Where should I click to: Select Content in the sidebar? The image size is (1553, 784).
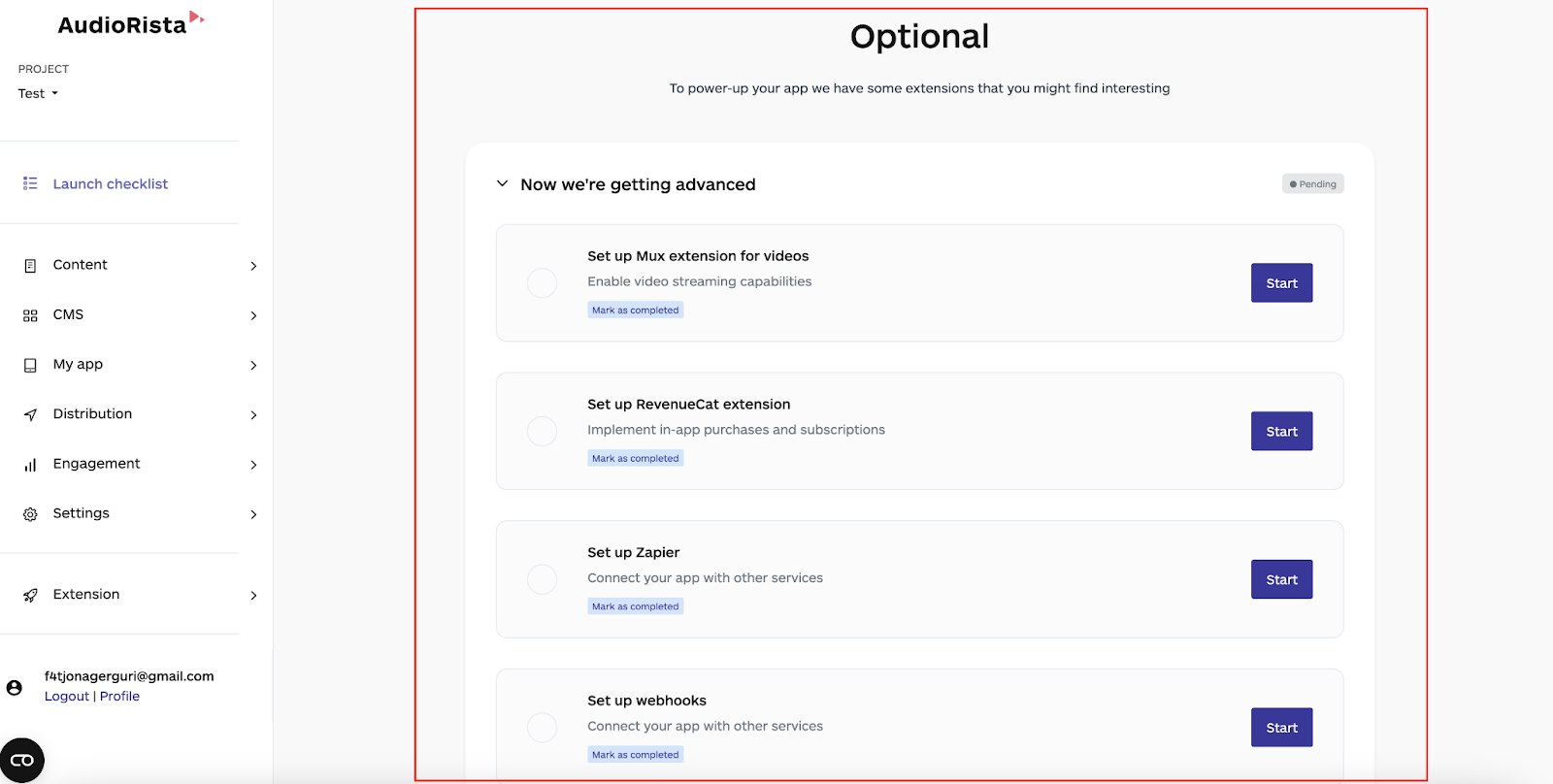pyautogui.click(x=80, y=264)
